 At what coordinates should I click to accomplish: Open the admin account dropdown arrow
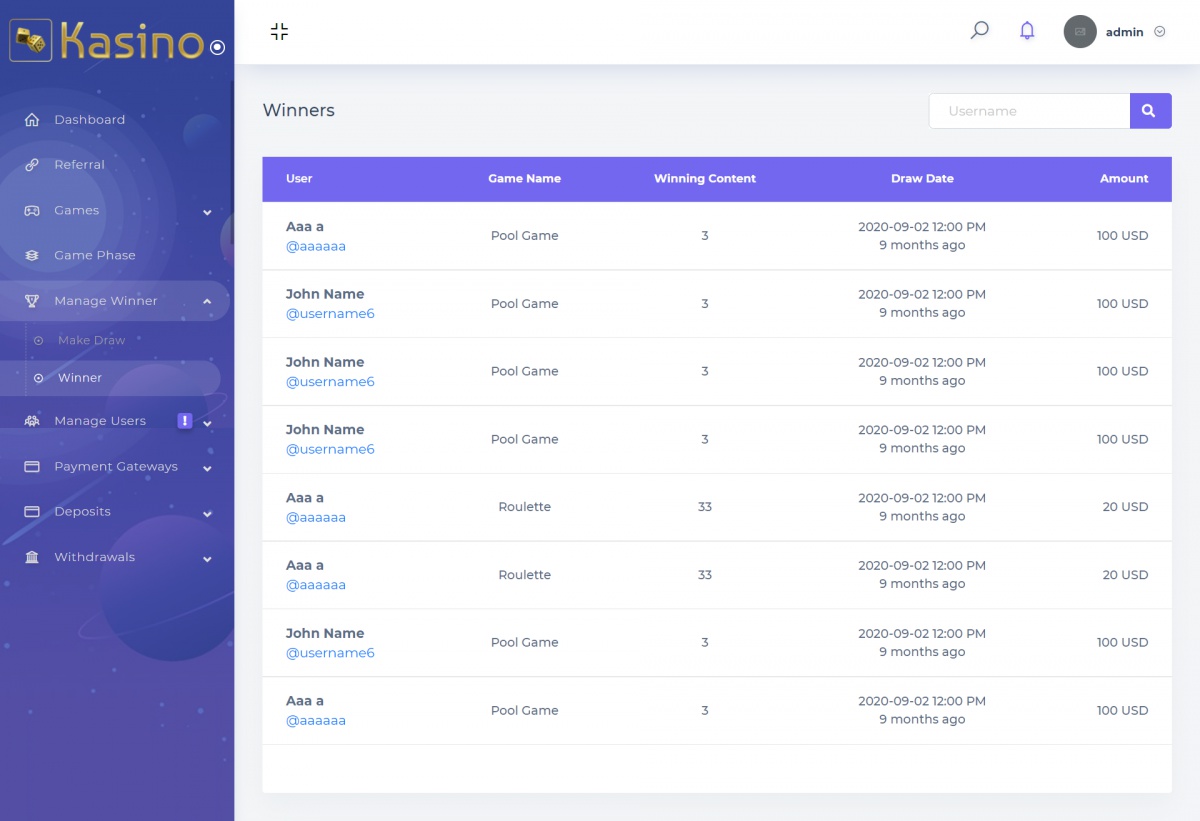(x=1160, y=32)
